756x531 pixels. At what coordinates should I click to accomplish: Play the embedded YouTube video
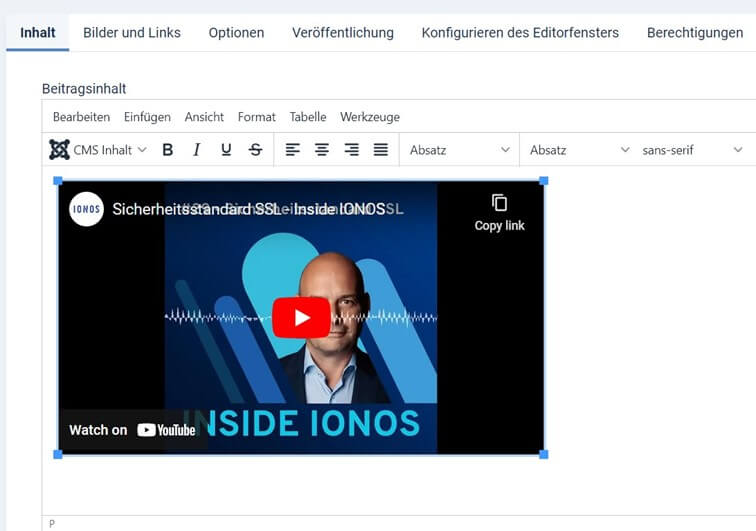coord(301,317)
